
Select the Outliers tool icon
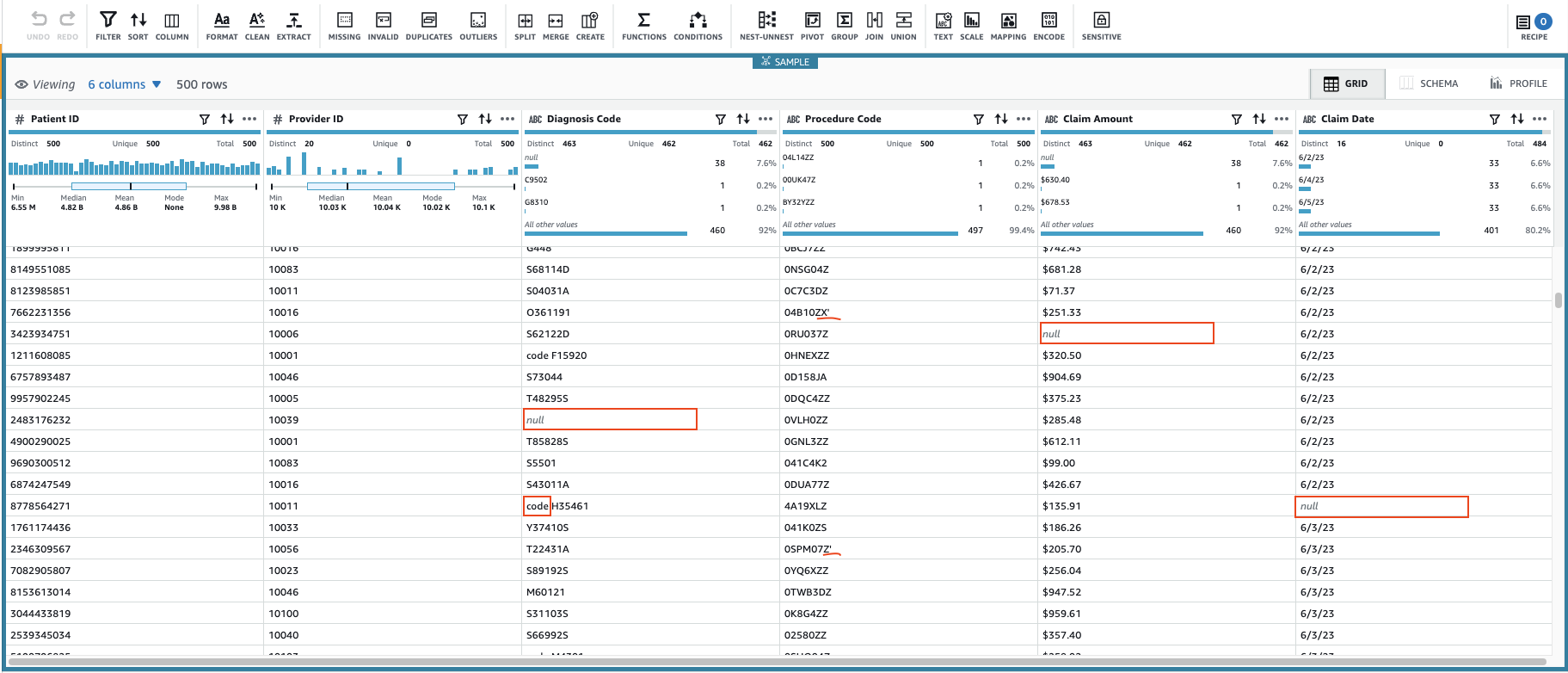[x=478, y=25]
